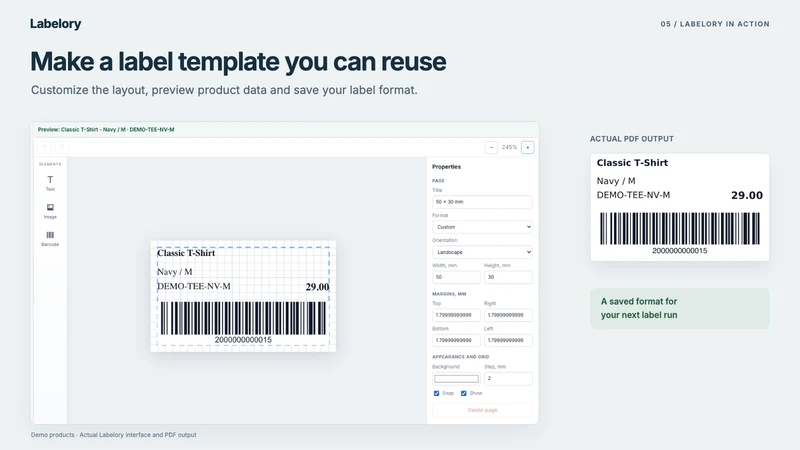800x450 pixels.
Task: Click the Left margin input
Action: tap(508, 340)
